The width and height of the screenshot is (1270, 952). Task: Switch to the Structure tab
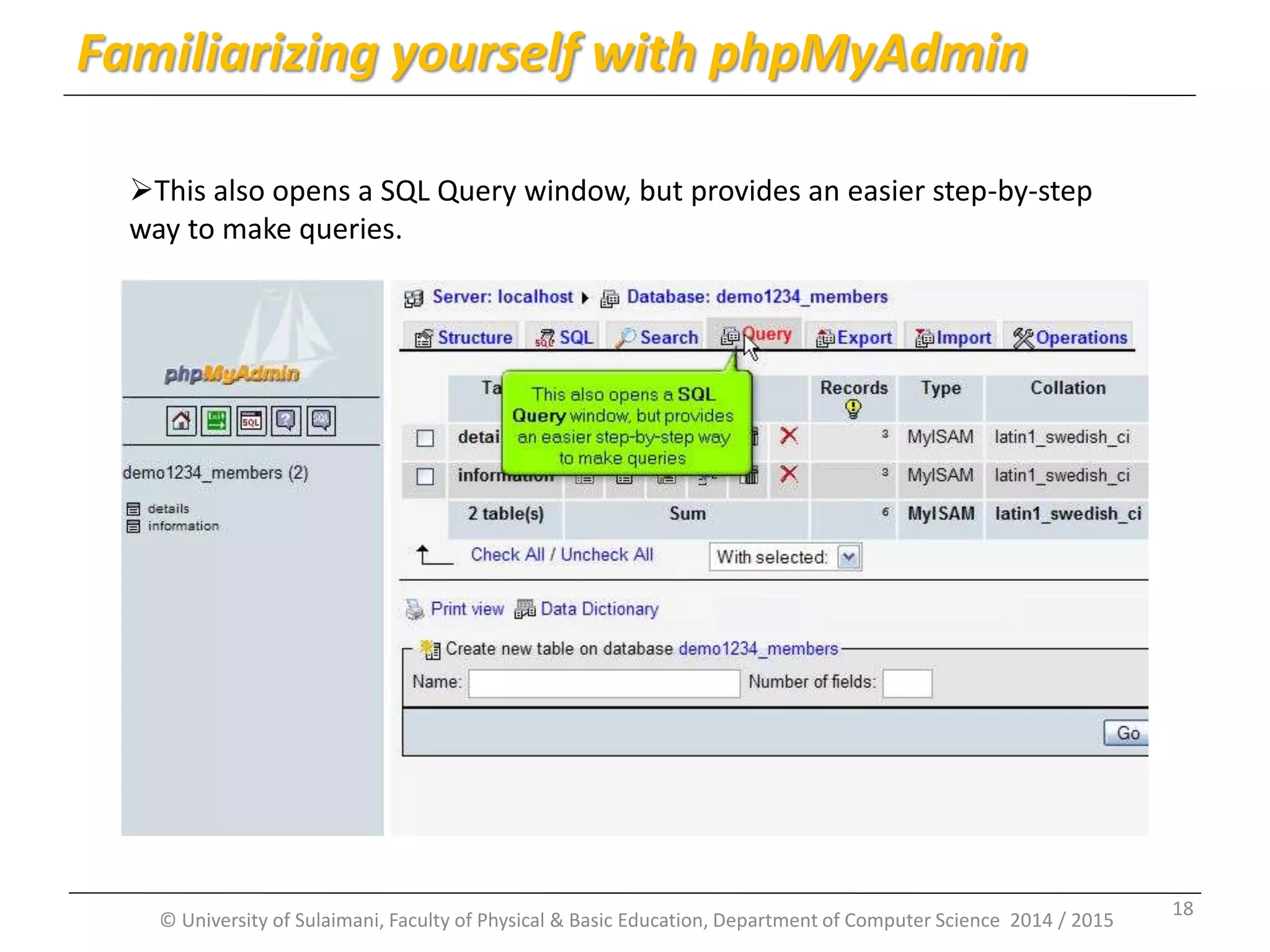point(463,337)
